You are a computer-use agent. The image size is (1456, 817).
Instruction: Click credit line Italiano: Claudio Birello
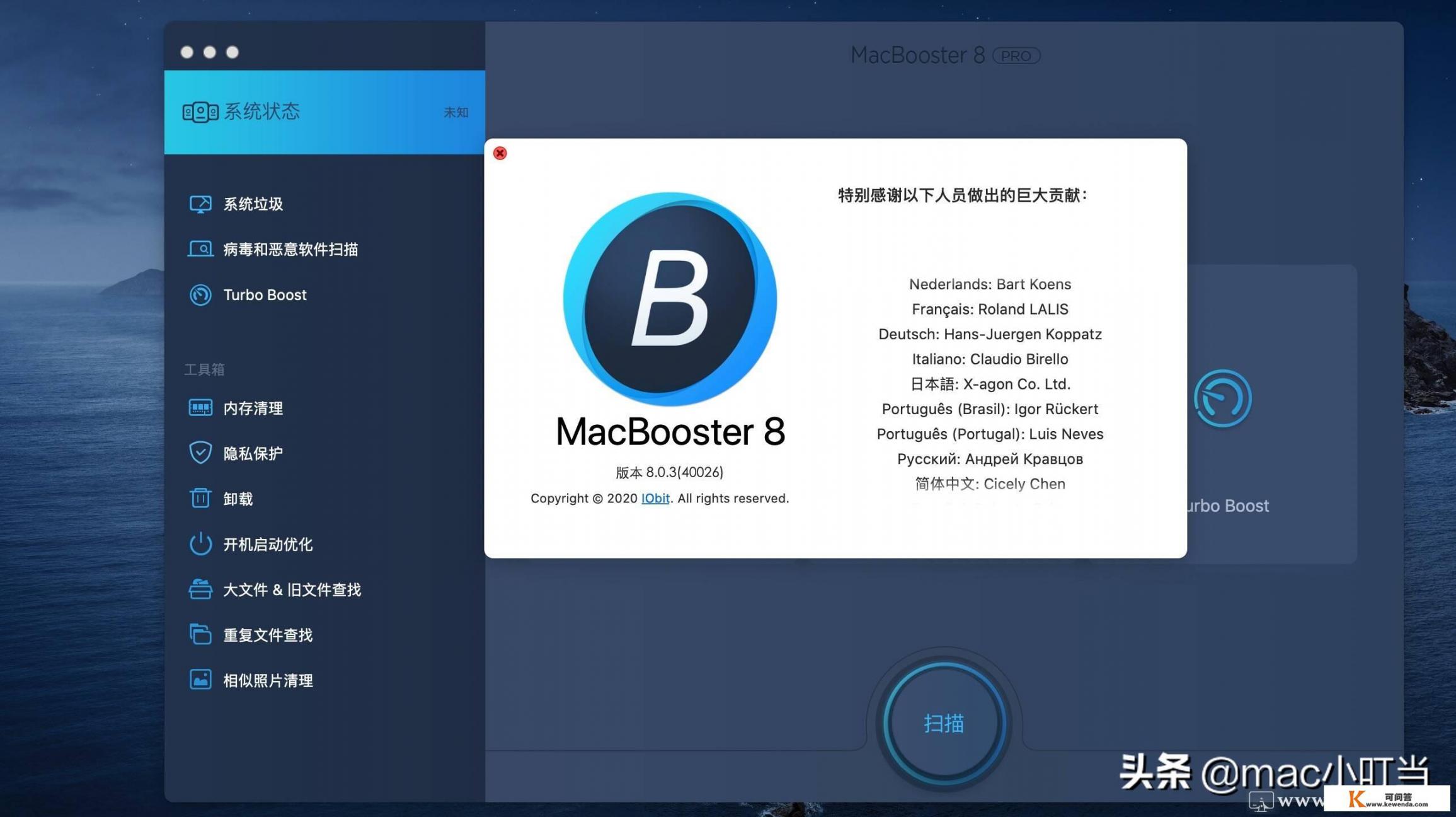click(x=990, y=359)
